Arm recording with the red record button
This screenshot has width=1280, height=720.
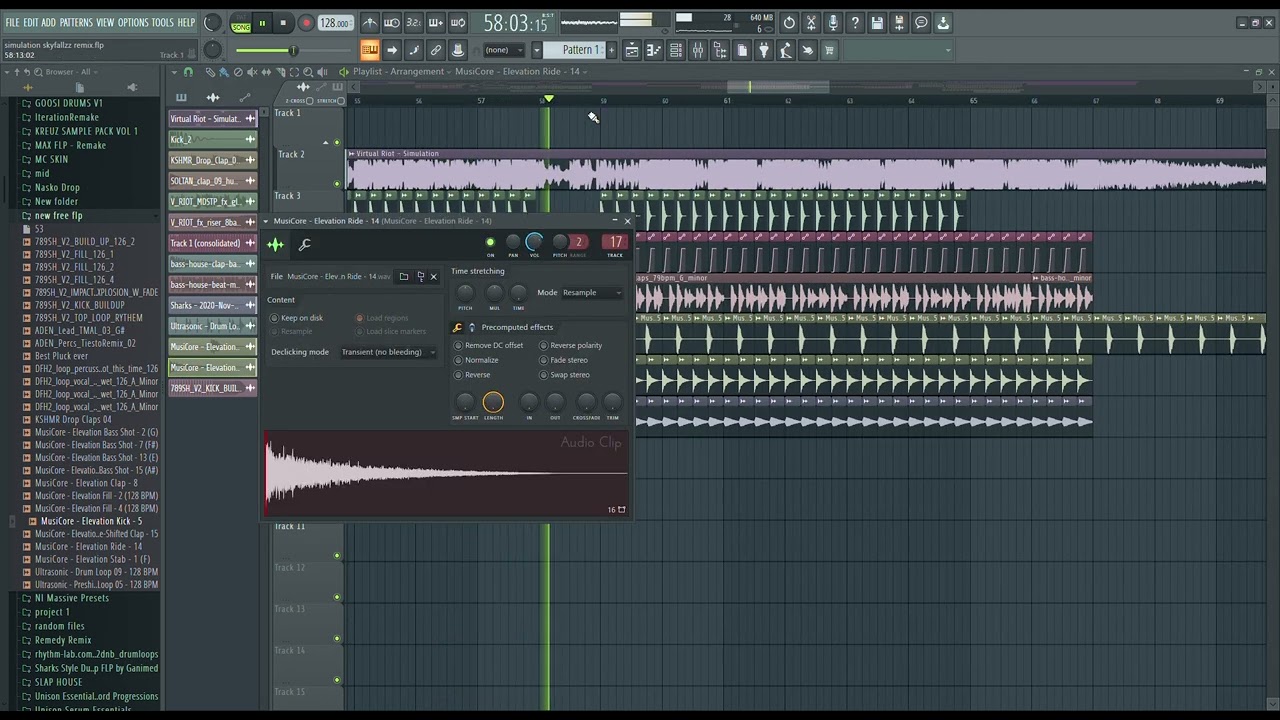[x=307, y=23]
